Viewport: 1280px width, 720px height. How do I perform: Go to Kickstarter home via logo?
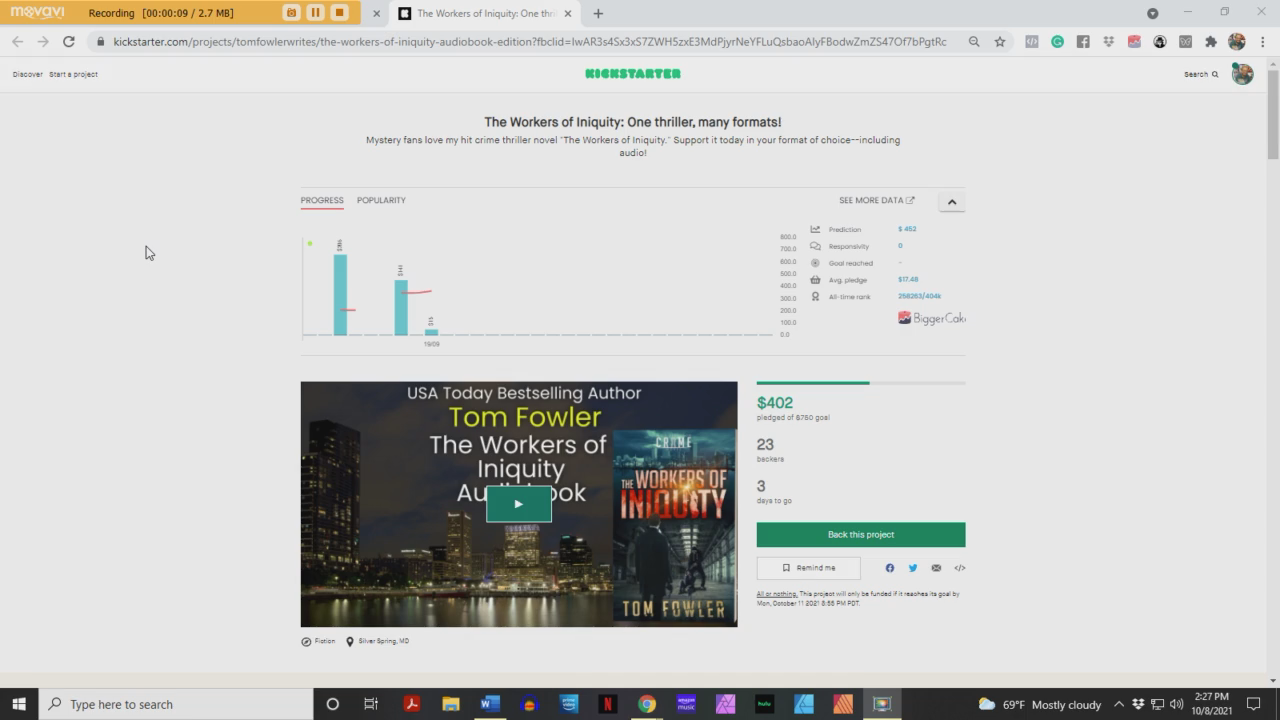[633, 73]
